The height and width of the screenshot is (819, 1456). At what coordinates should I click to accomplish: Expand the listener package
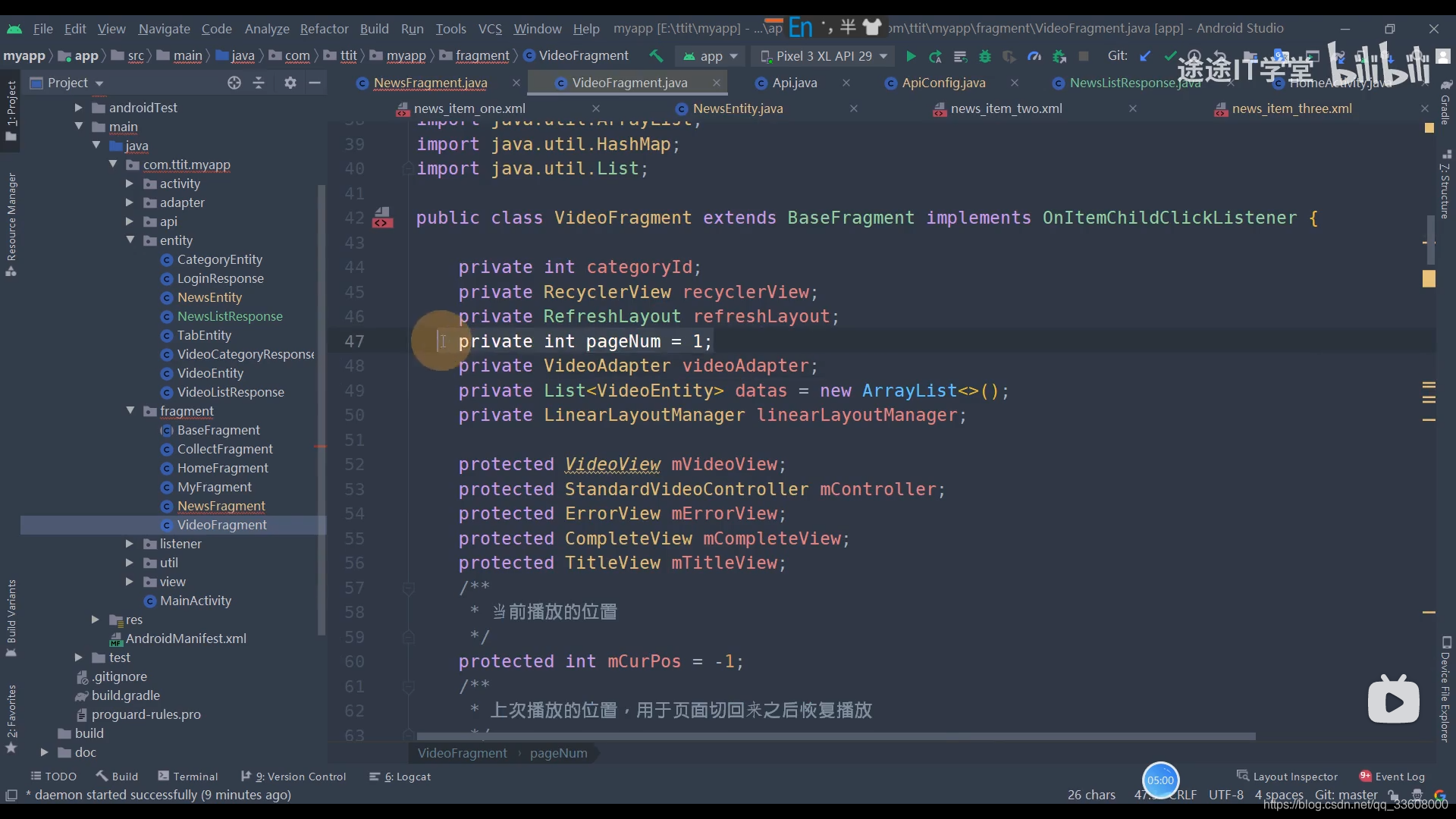tap(129, 544)
